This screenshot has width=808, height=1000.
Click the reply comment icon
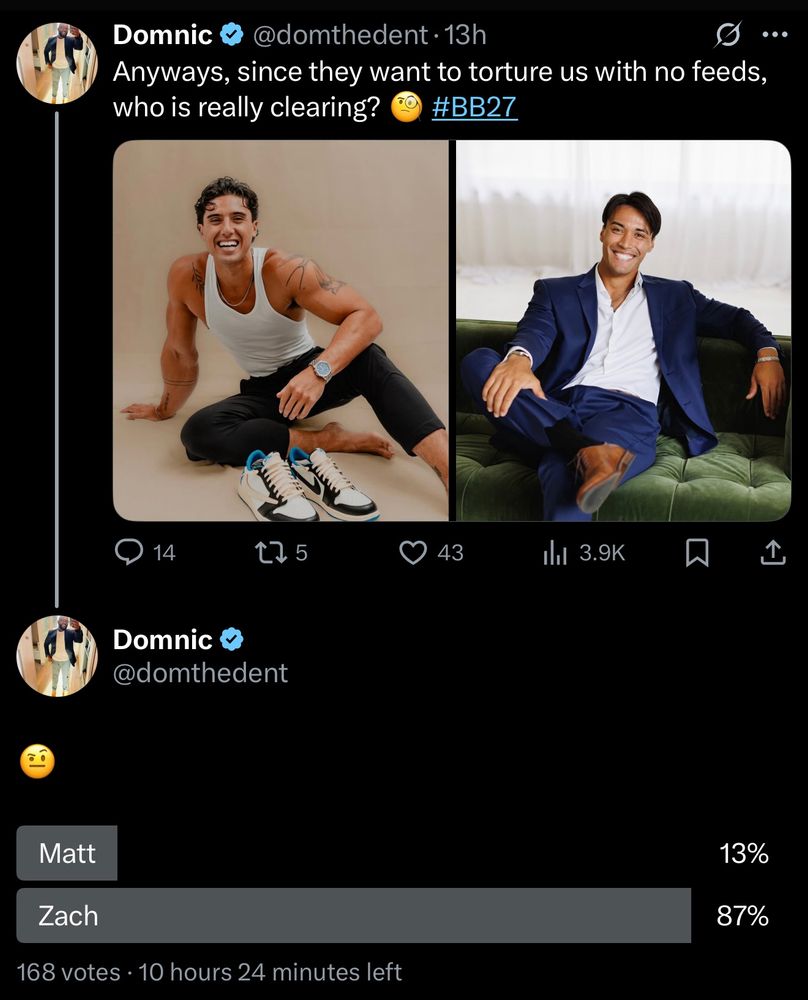pos(130,552)
